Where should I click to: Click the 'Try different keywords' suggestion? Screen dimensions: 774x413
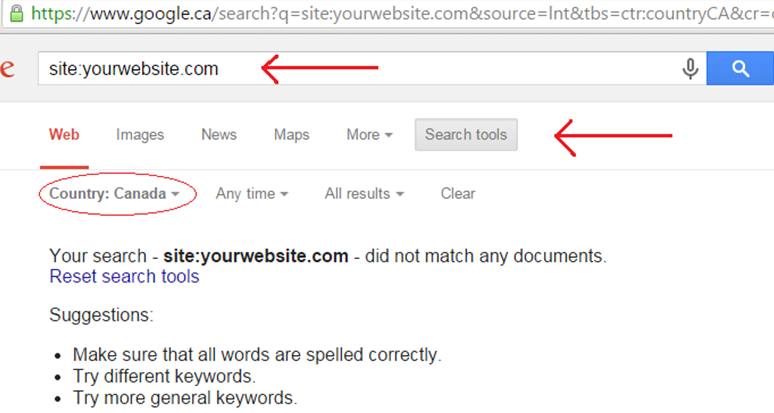(165, 376)
